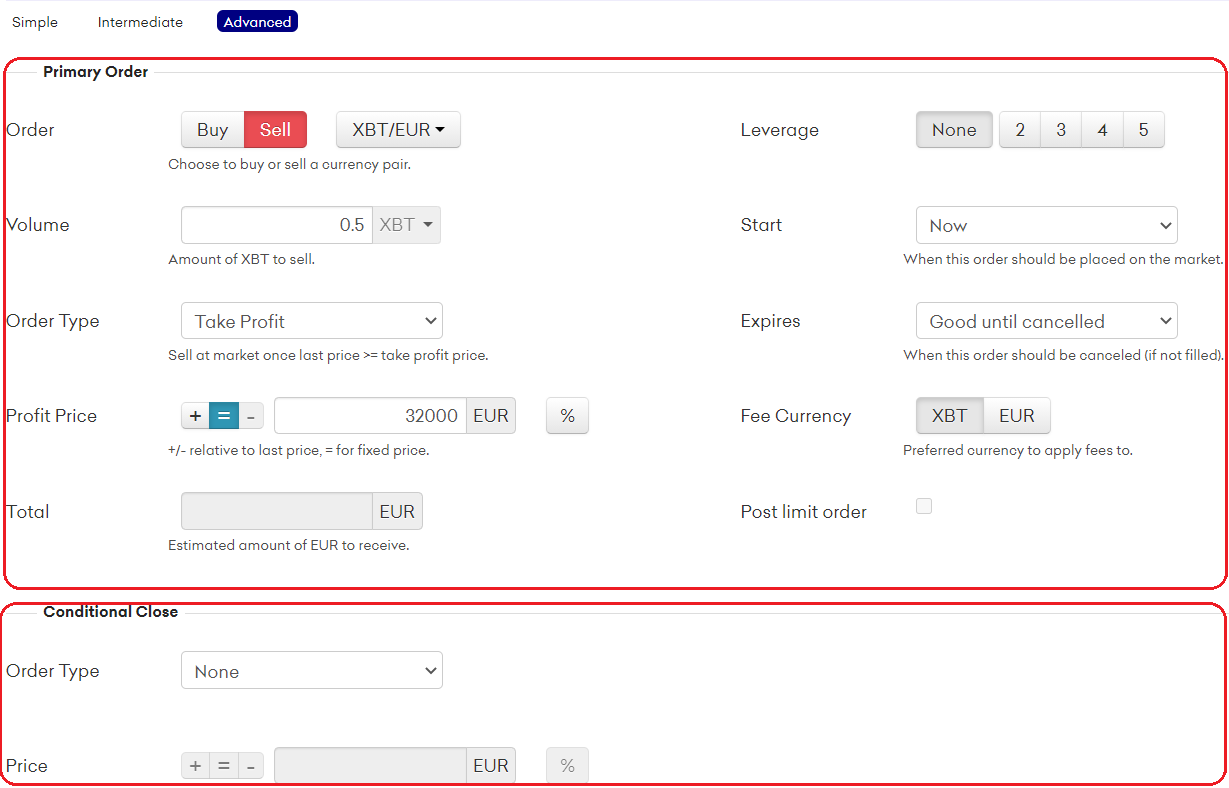Choose leverage level 3
Screen dimensions: 1229x788
tap(1061, 130)
